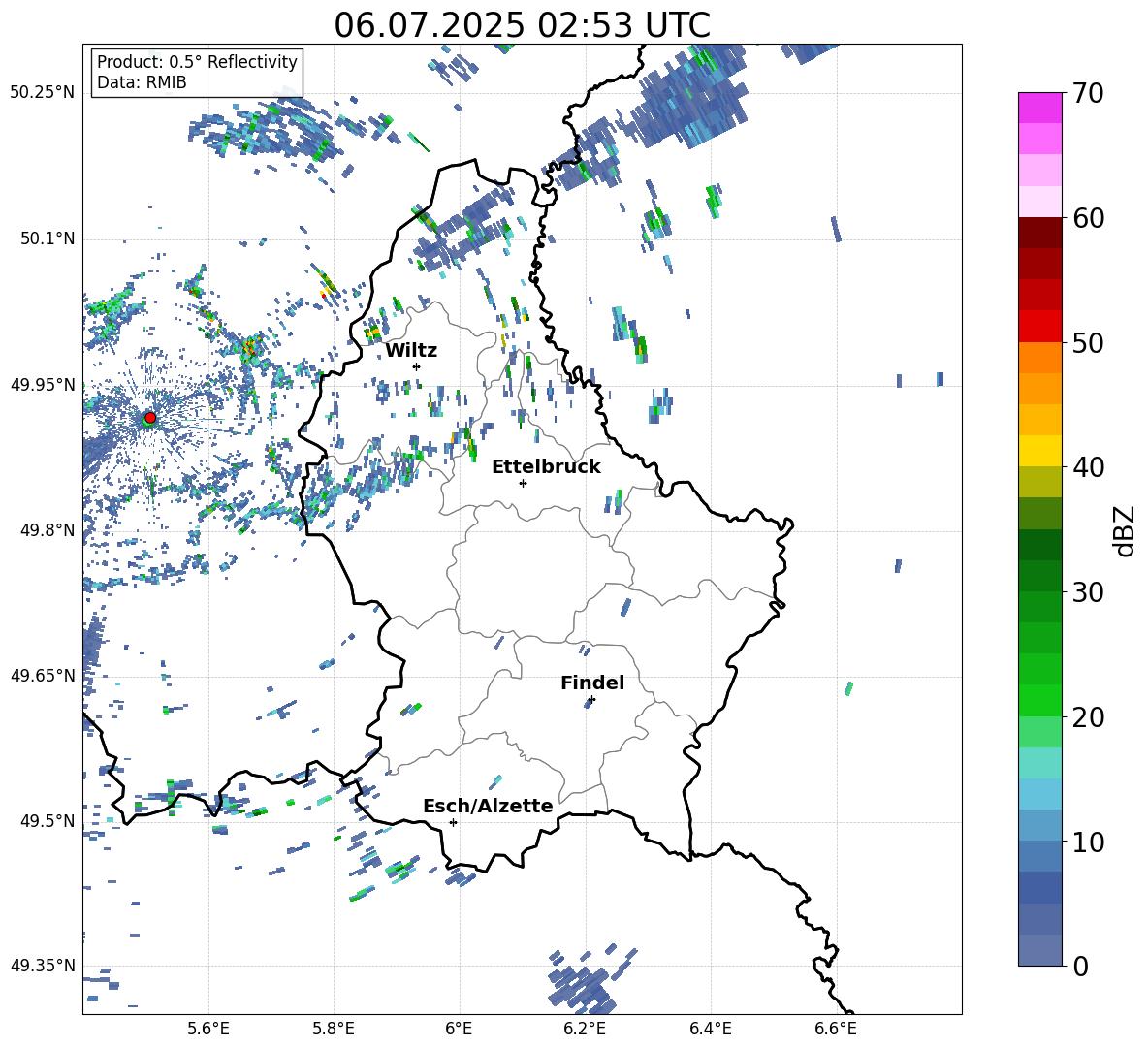Click the Wiltz cross marker
The image size is (1148, 1048).
pyautogui.click(x=417, y=366)
